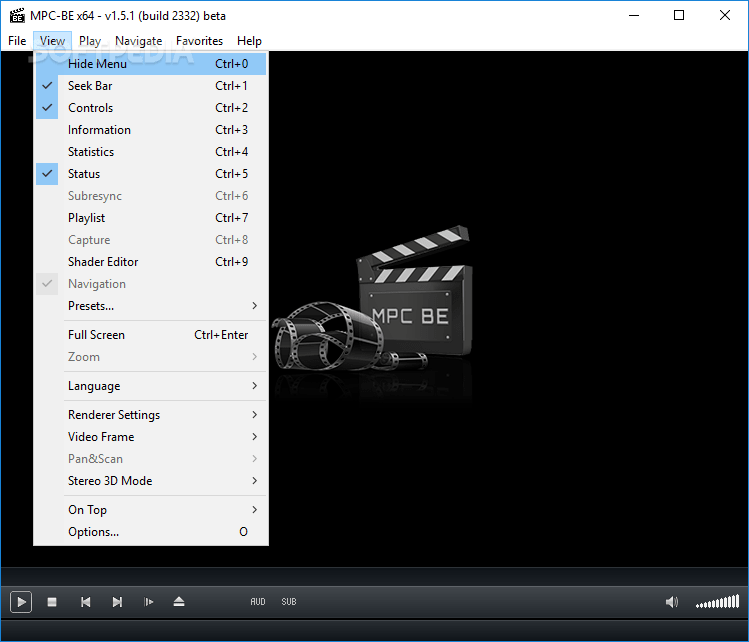Adjust the volume level slider
This screenshot has width=749, height=642.
point(717,602)
